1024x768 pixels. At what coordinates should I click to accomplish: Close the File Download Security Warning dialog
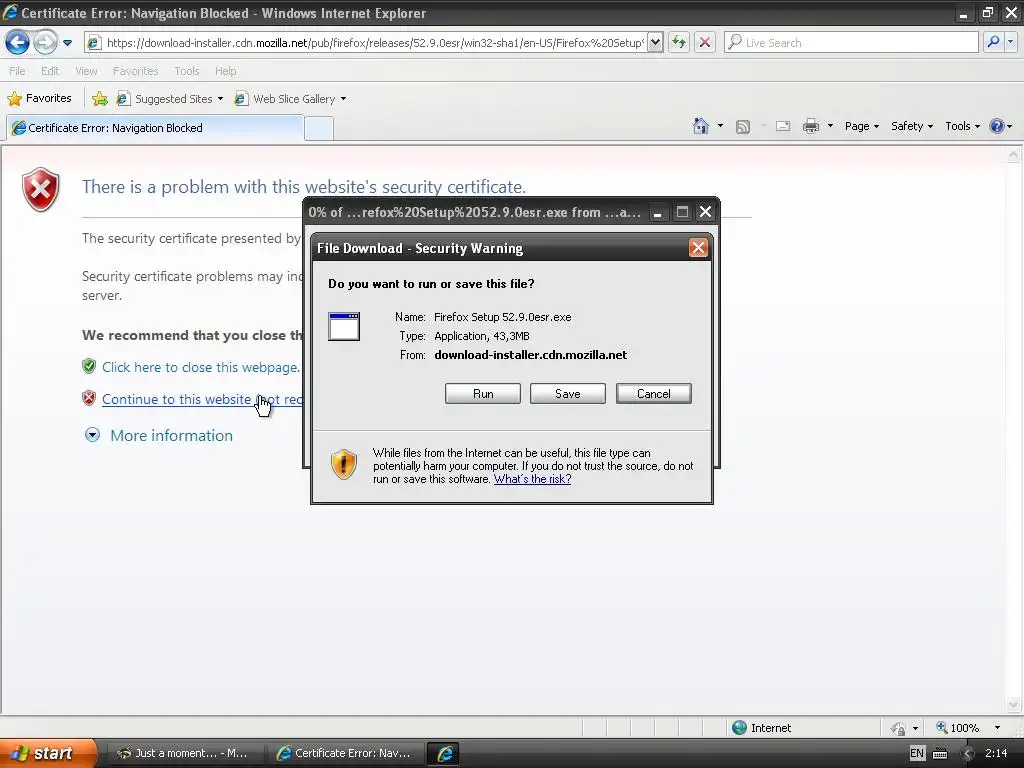point(698,248)
